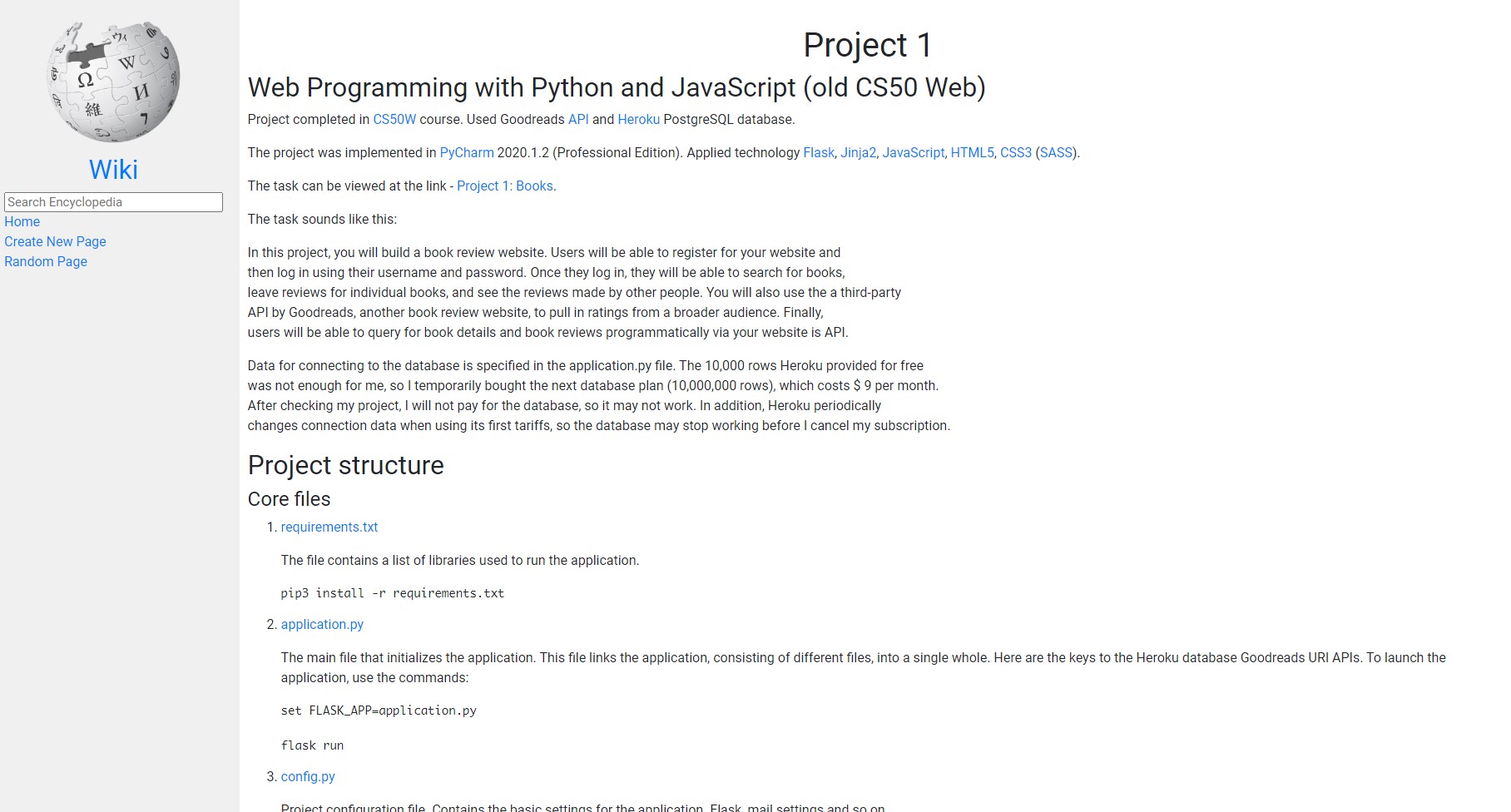Click the Wikipedia globe logo
Image resolution: width=1511 pixels, height=812 pixels.
(x=113, y=82)
